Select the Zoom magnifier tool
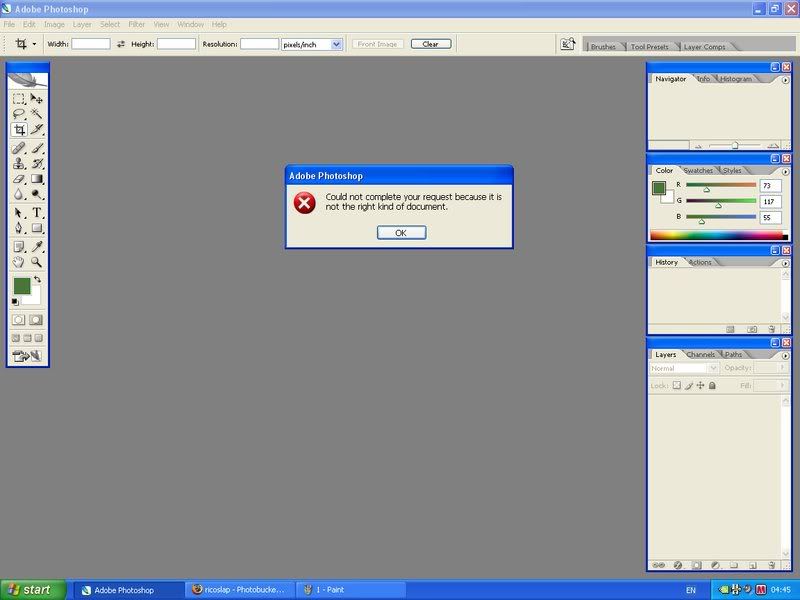The height and width of the screenshot is (600, 800). click(37, 262)
